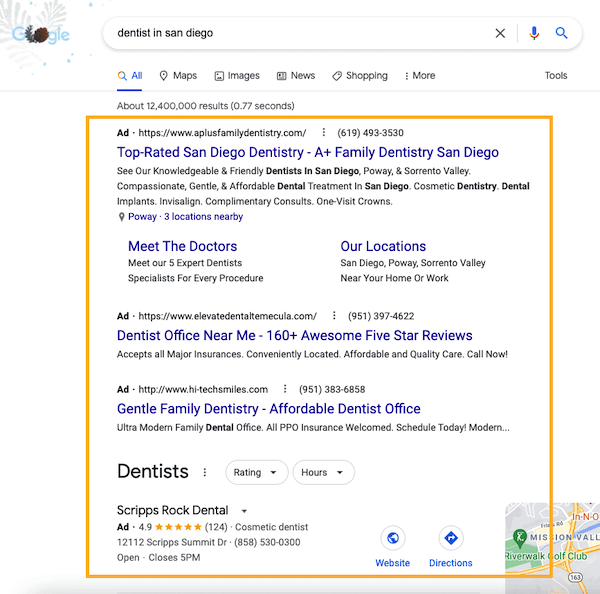Click the Directions arrow icon for Scripps Rock Dental
Image resolution: width=600 pixels, height=594 pixels.
(451, 538)
